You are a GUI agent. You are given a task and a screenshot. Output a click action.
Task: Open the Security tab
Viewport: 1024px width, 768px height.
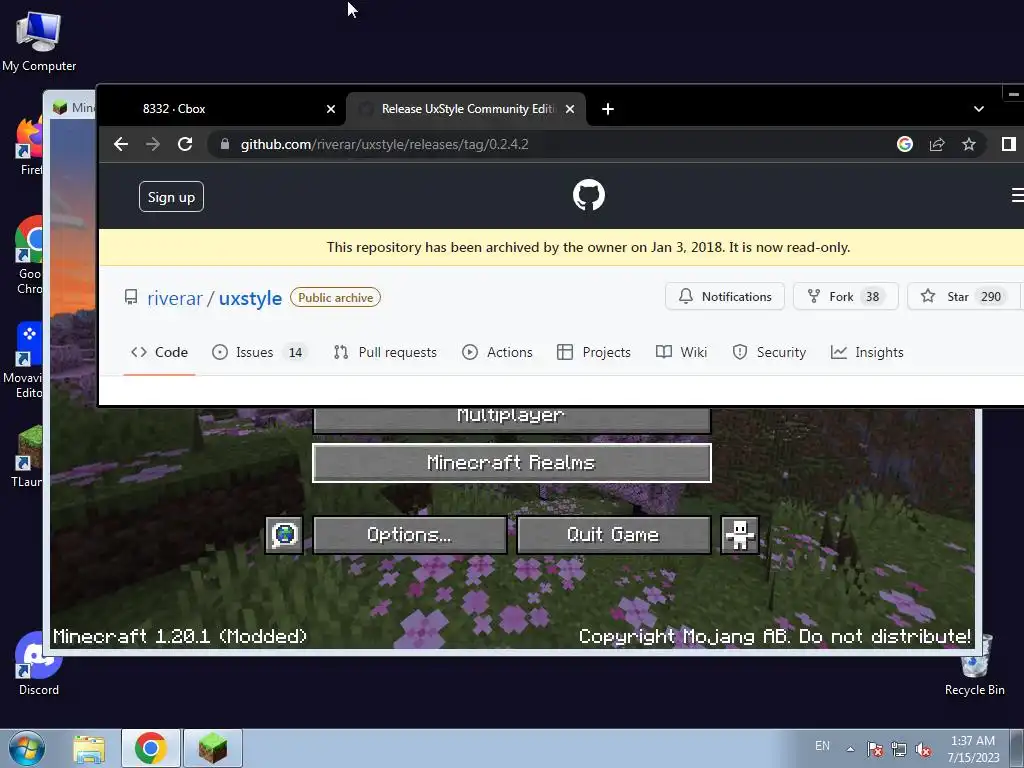click(x=769, y=352)
